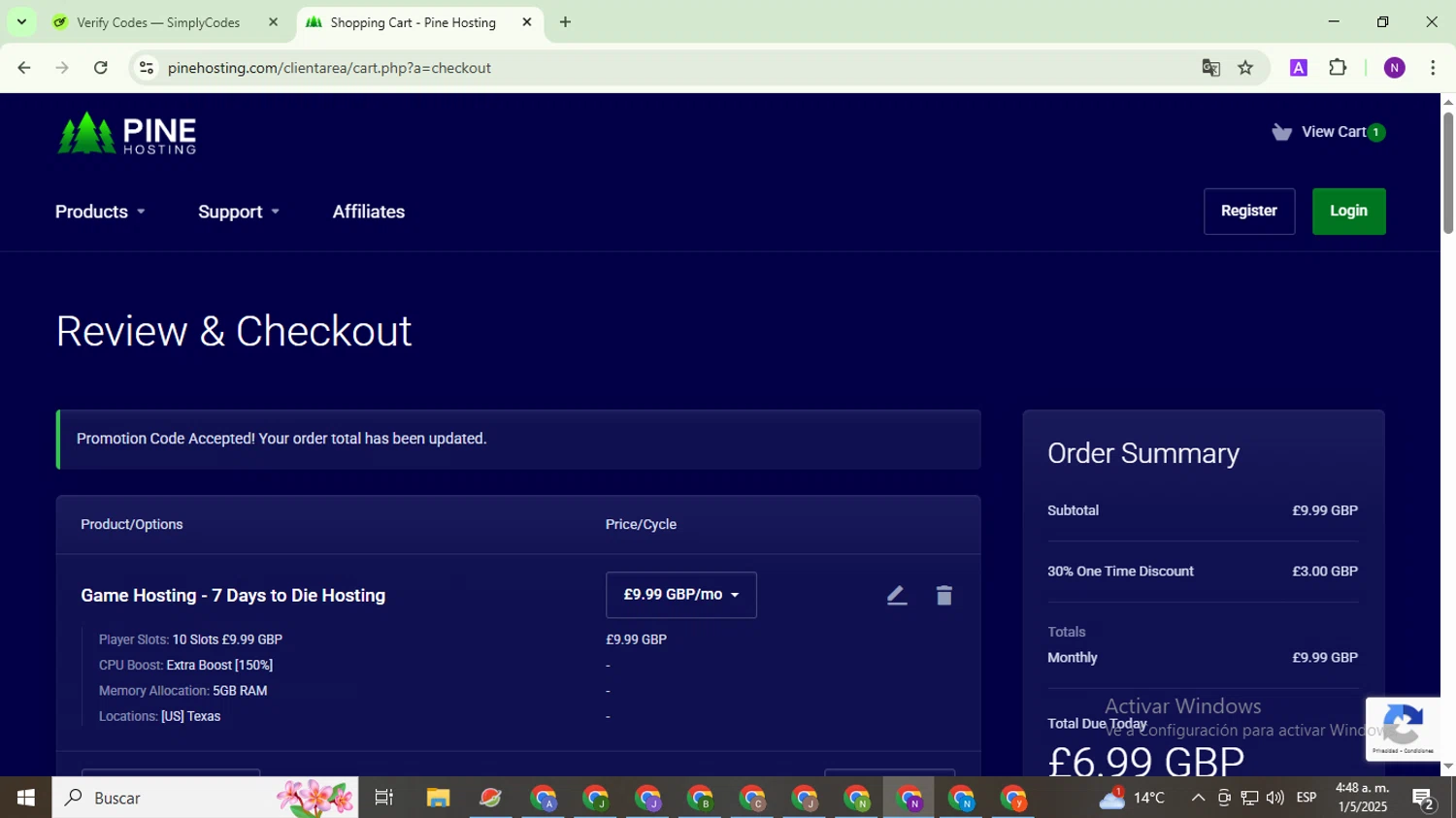The image size is (1456, 818).
Task: Go forward in browser history
Action: pyautogui.click(x=62, y=68)
